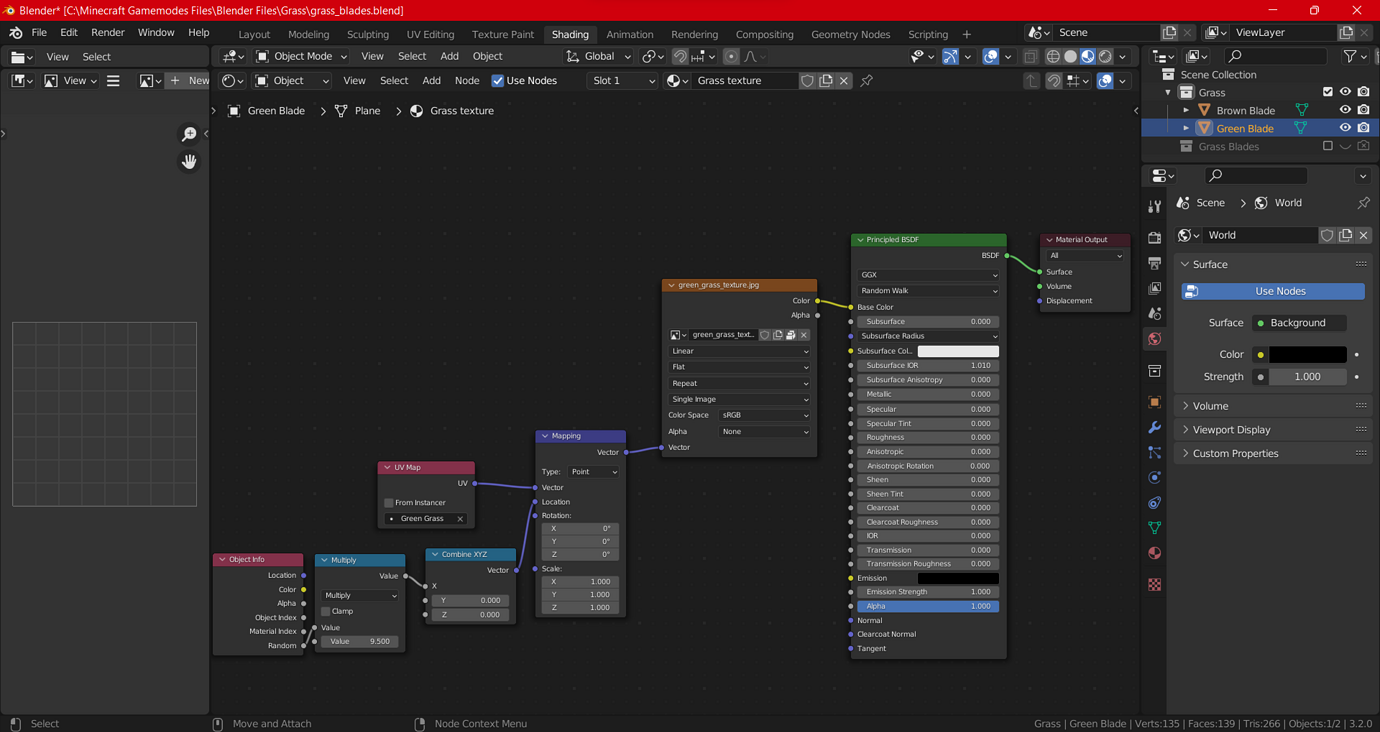Select the Modifier properties wrench icon
The height and width of the screenshot is (732, 1380).
(1154, 427)
